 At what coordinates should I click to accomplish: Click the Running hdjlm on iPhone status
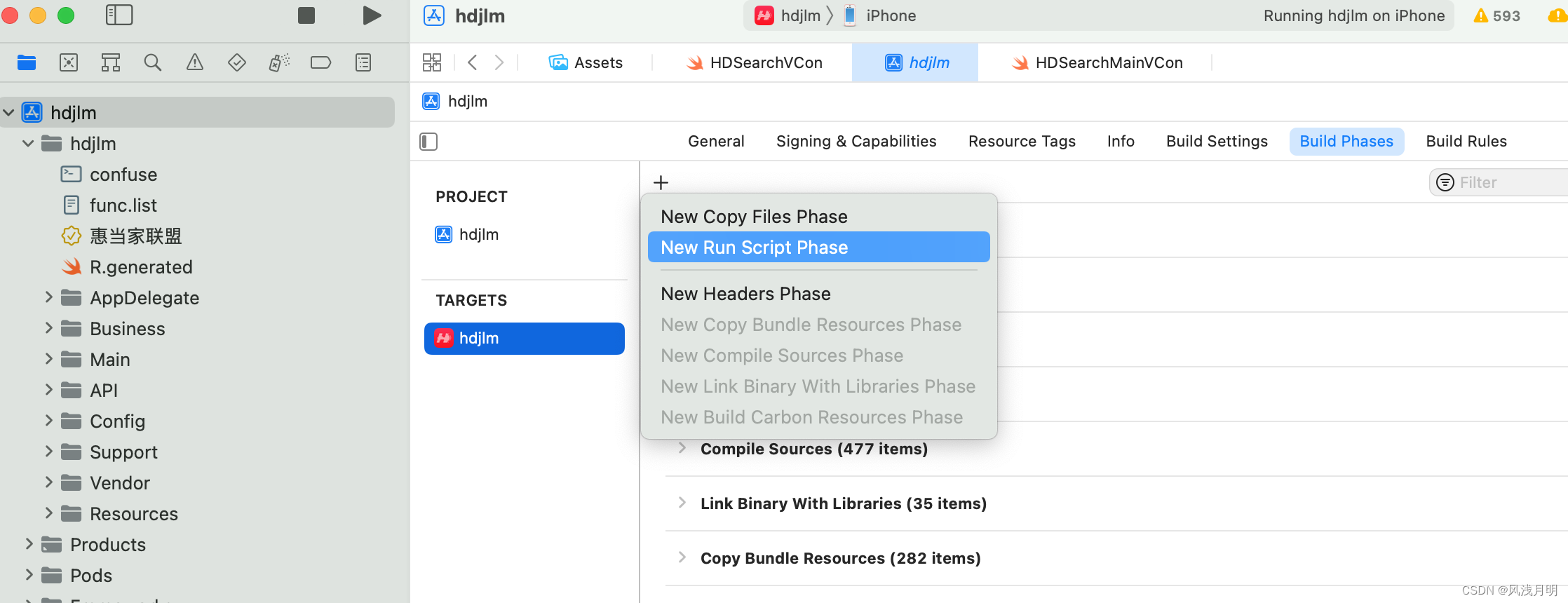point(1353,15)
